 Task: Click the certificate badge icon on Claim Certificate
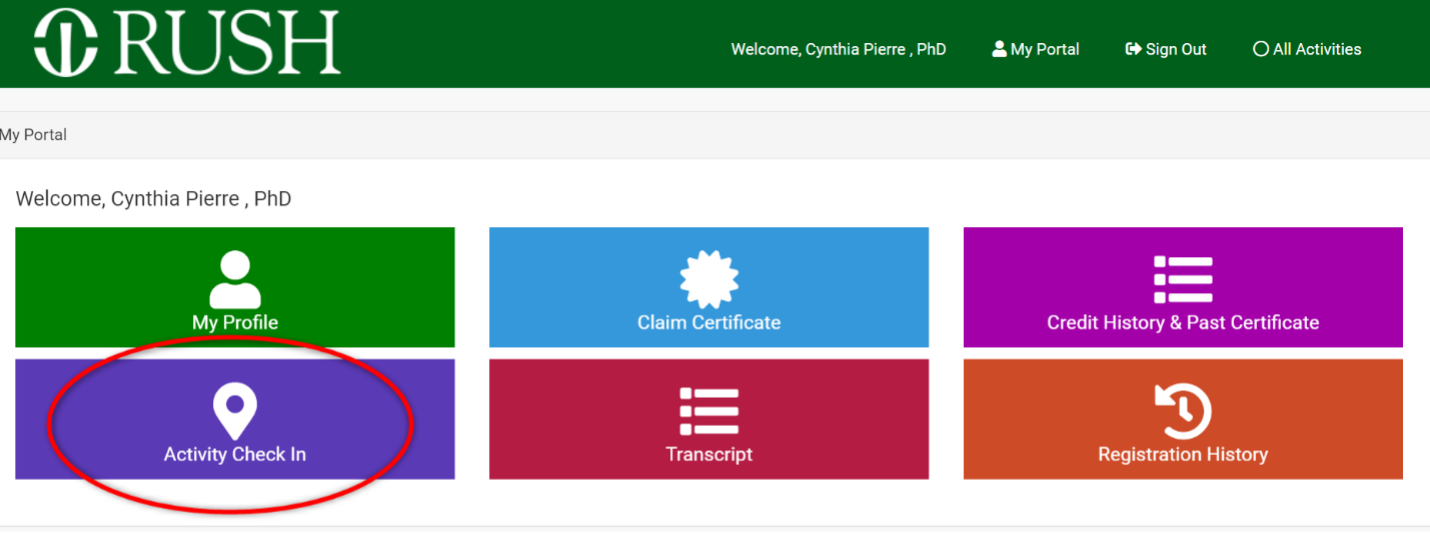tap(709, 280)
